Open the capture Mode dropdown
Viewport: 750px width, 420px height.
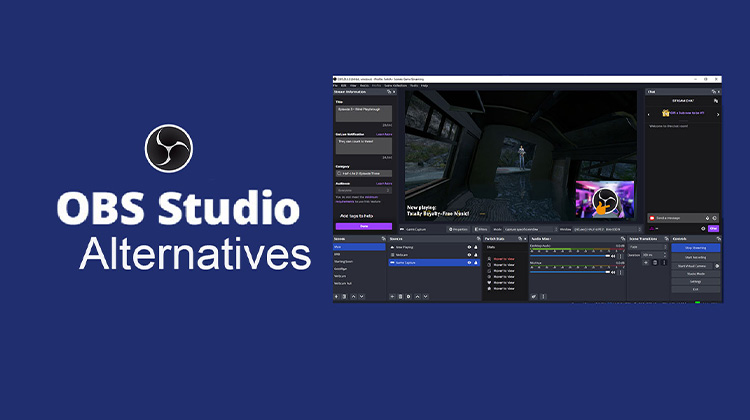(530, 230)
